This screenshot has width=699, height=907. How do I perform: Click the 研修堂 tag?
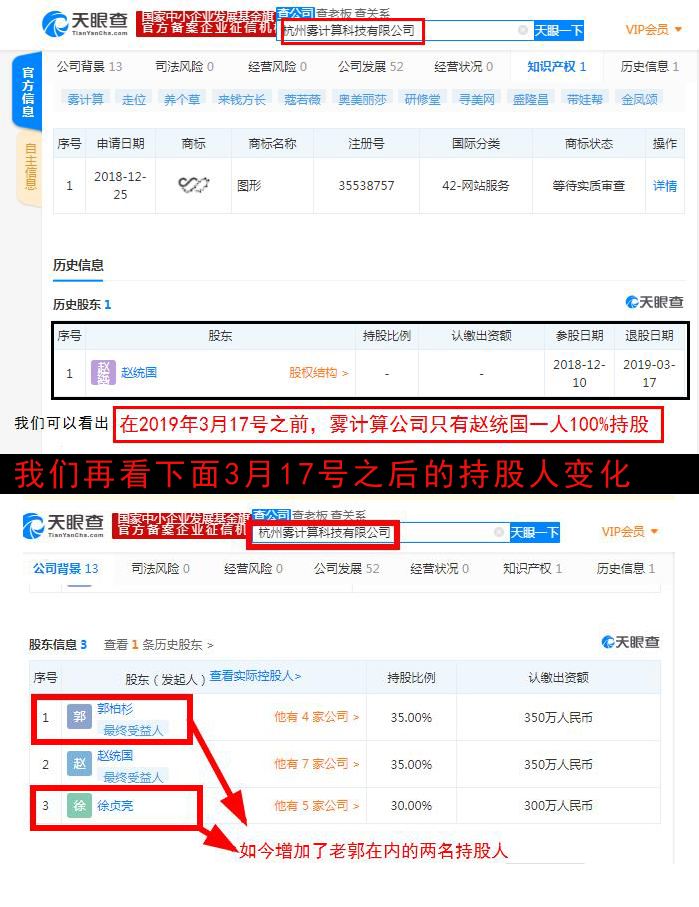[422, 99]
